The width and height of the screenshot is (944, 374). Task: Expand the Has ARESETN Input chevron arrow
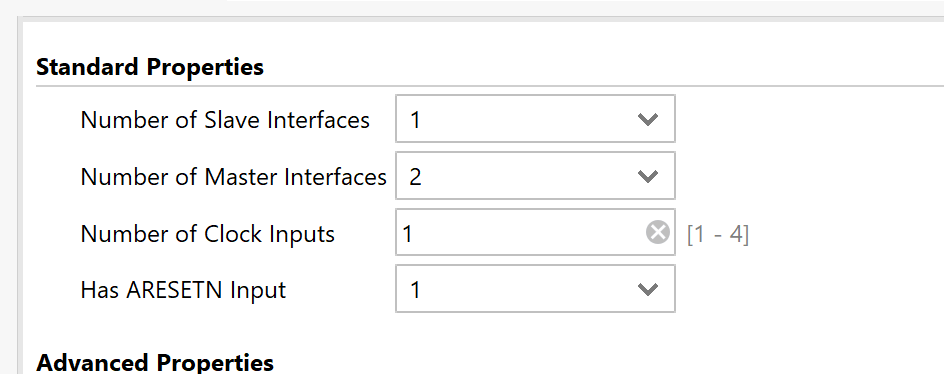[x=647, y=290]
